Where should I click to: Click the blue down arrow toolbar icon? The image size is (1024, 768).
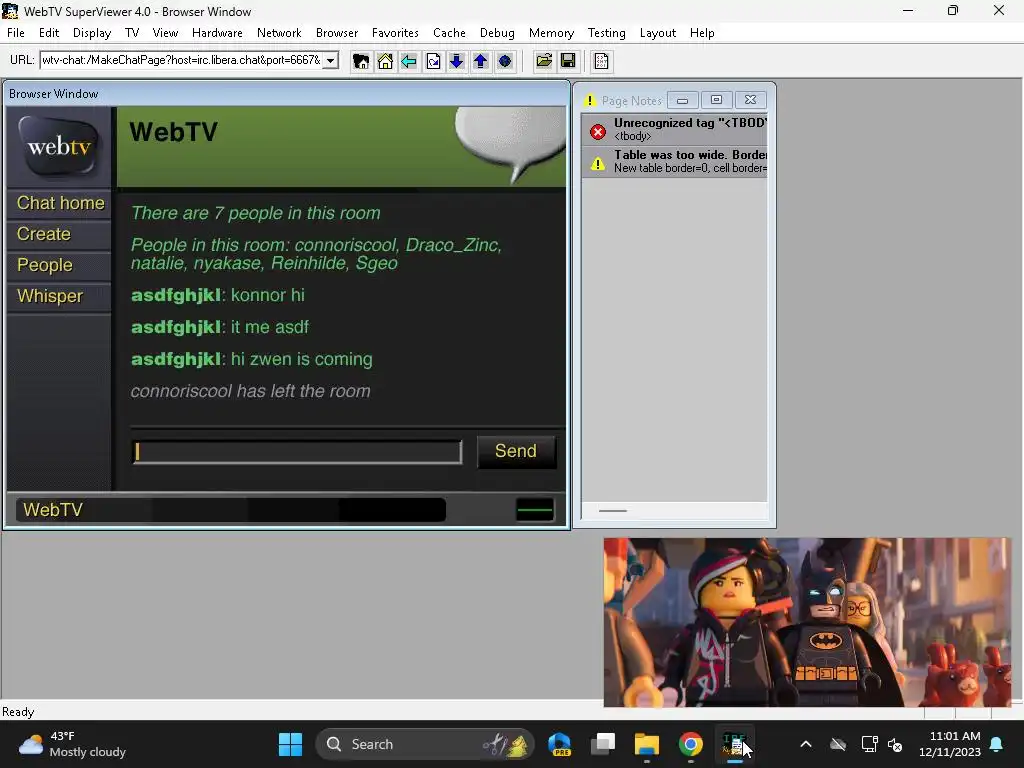(x=456, y=61)
